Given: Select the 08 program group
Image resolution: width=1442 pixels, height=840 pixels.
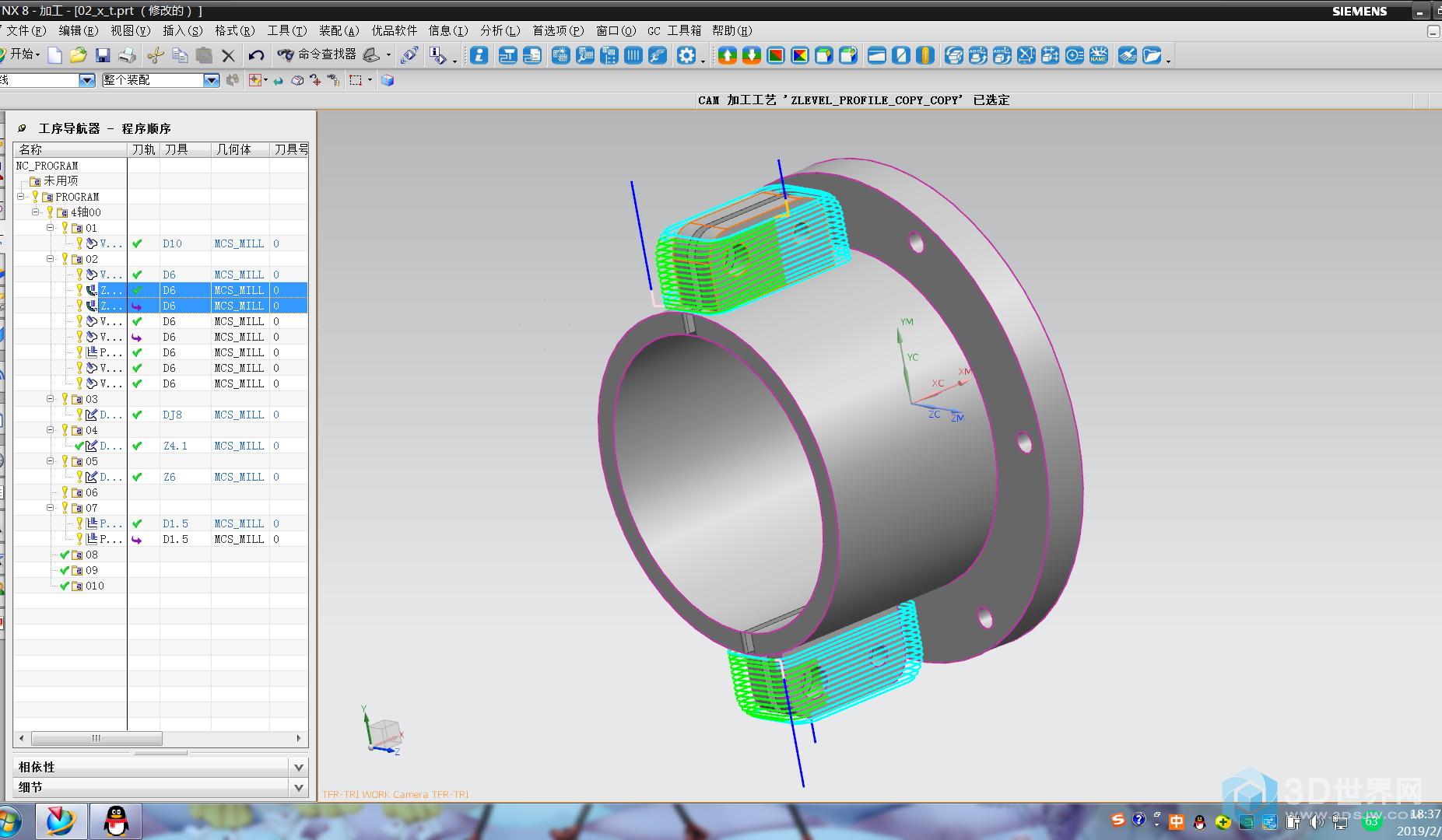Looking at the screenshot, I should pos(92,555).
